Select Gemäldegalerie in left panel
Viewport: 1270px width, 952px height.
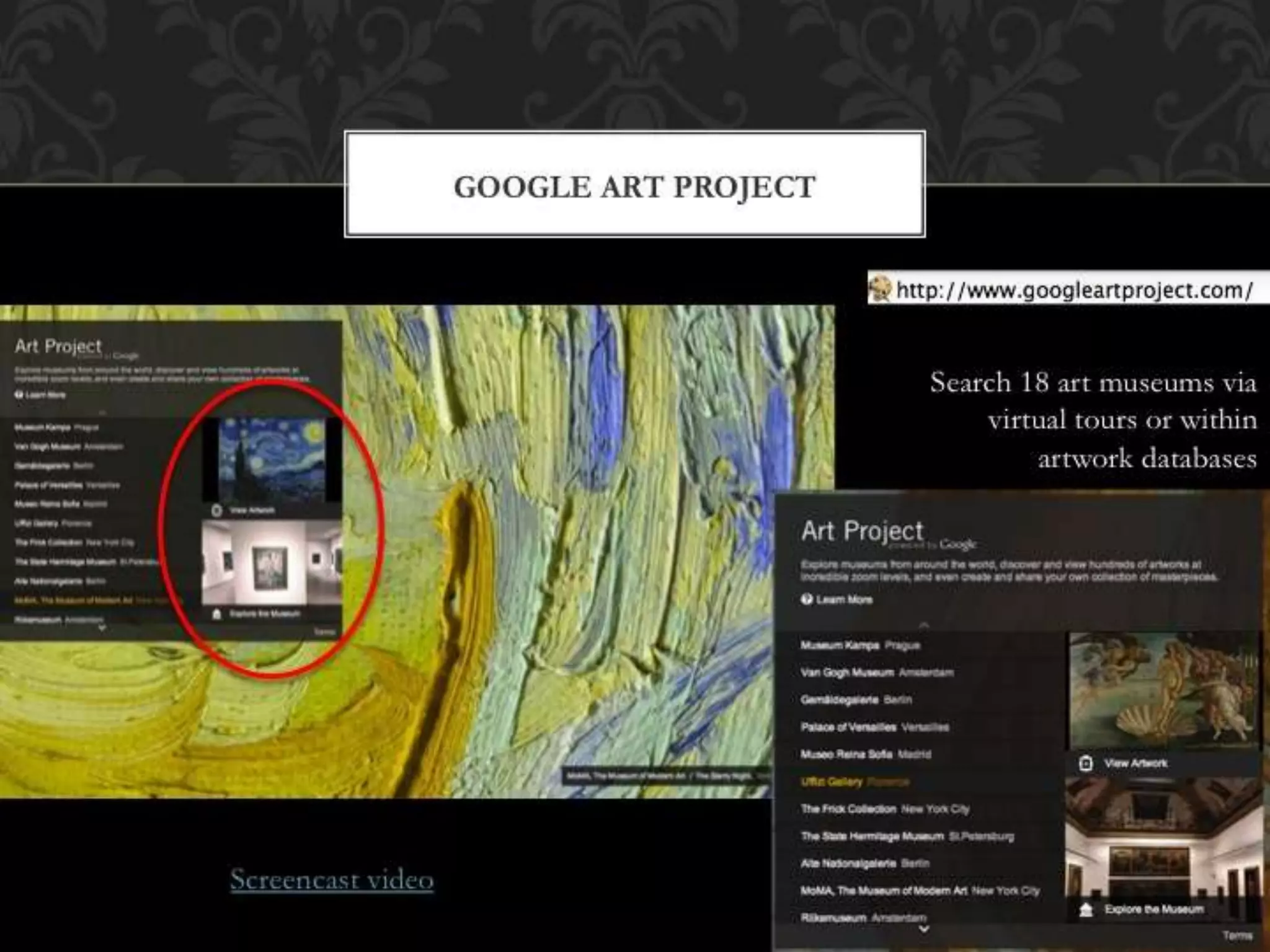53,465
